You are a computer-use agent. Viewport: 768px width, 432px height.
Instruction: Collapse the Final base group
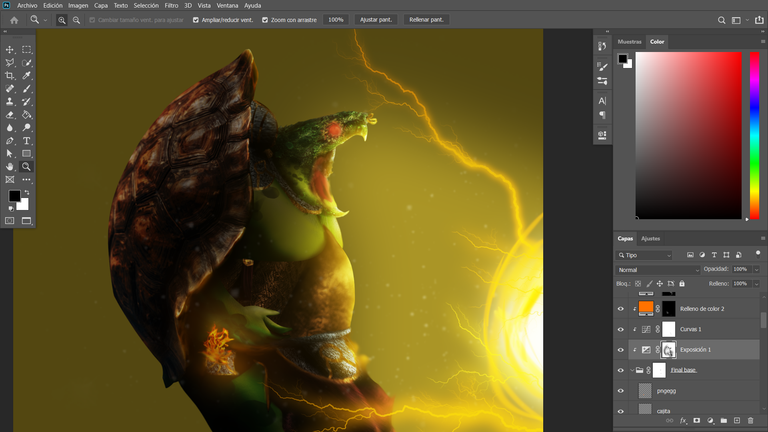tap(632, 370)
